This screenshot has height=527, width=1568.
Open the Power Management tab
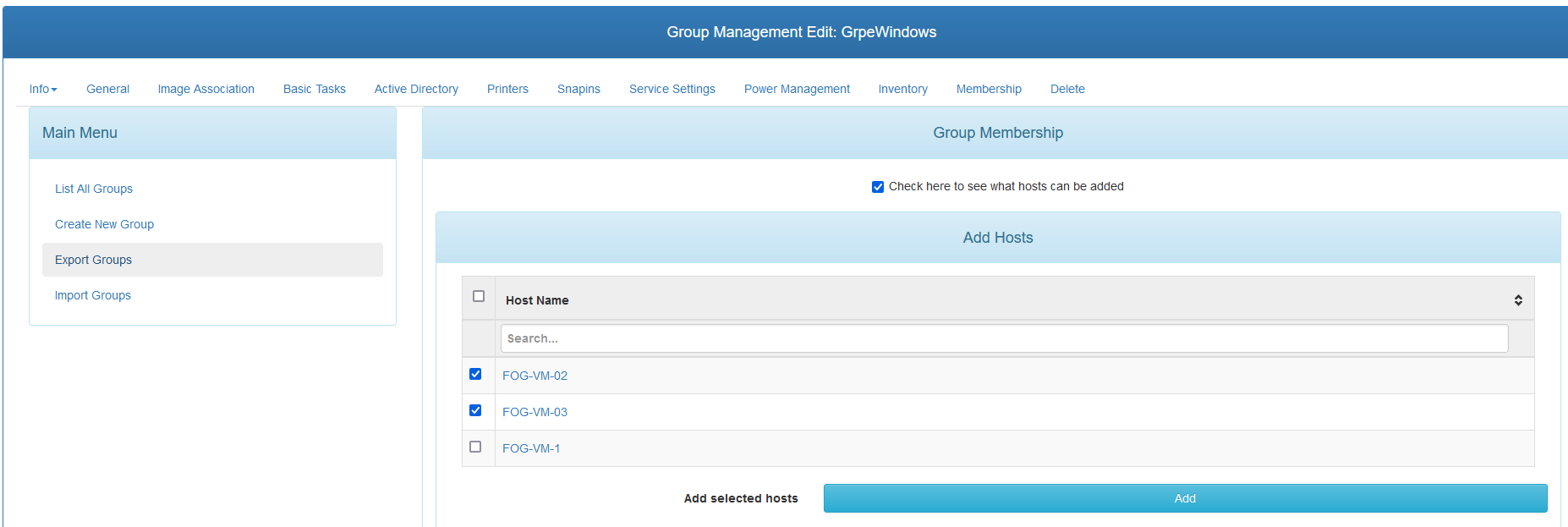pos(797,89)
